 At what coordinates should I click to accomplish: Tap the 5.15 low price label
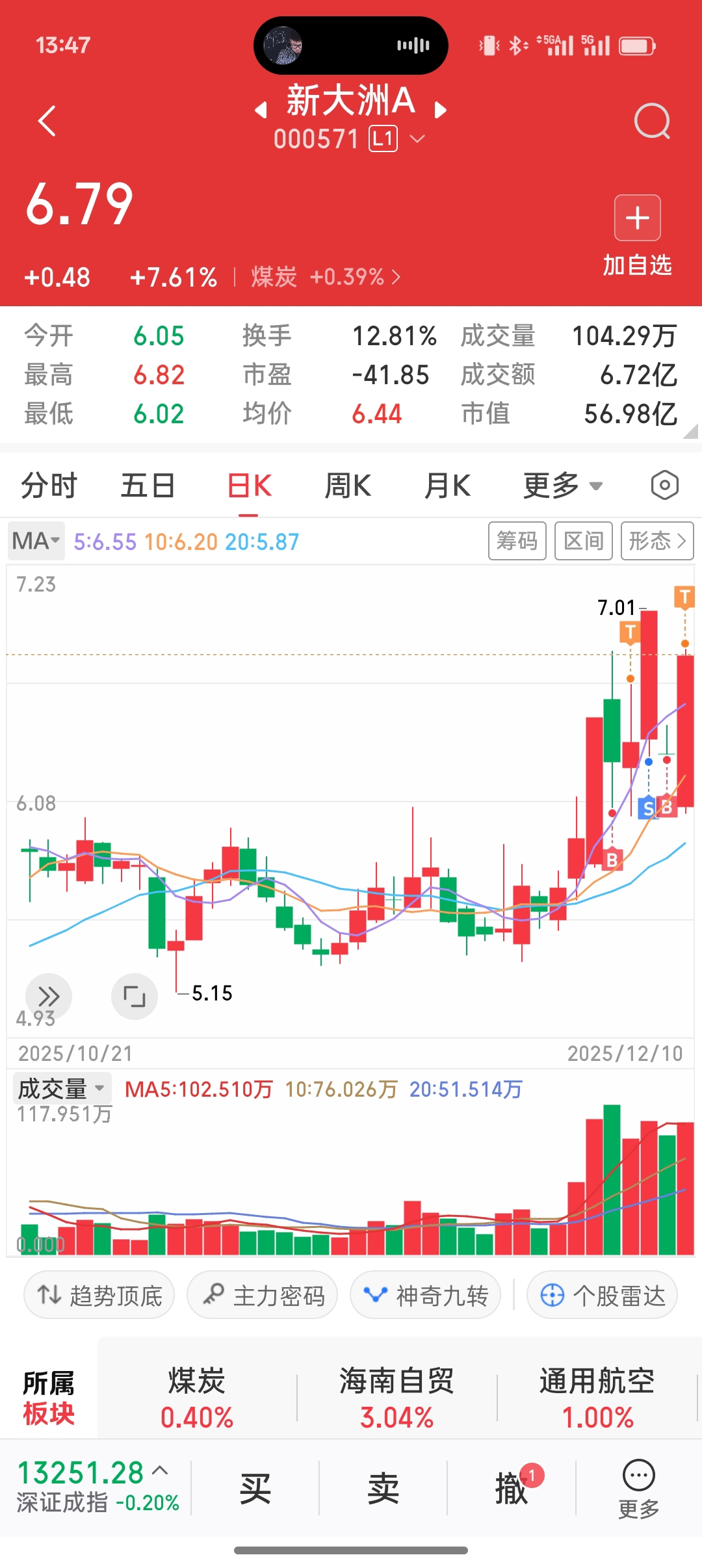(212, 993)
